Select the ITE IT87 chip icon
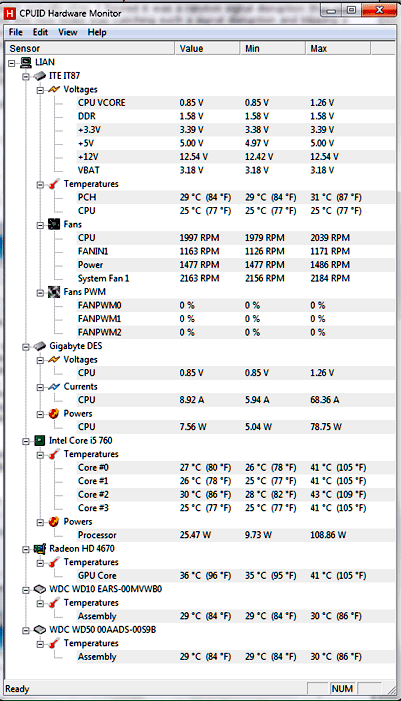The width and height of the screenshot is (401, 701). [x=40, y=76]
